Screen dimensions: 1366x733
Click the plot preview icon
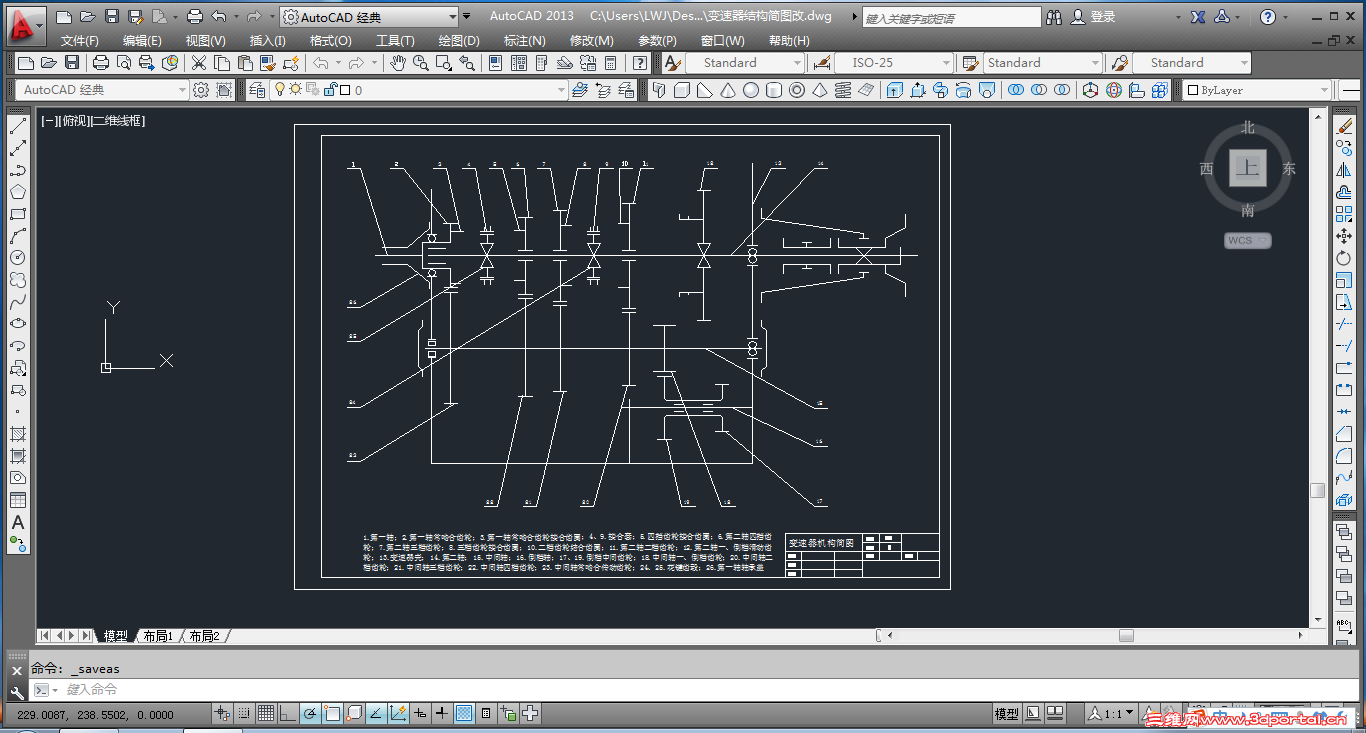(x=124, y=63)
